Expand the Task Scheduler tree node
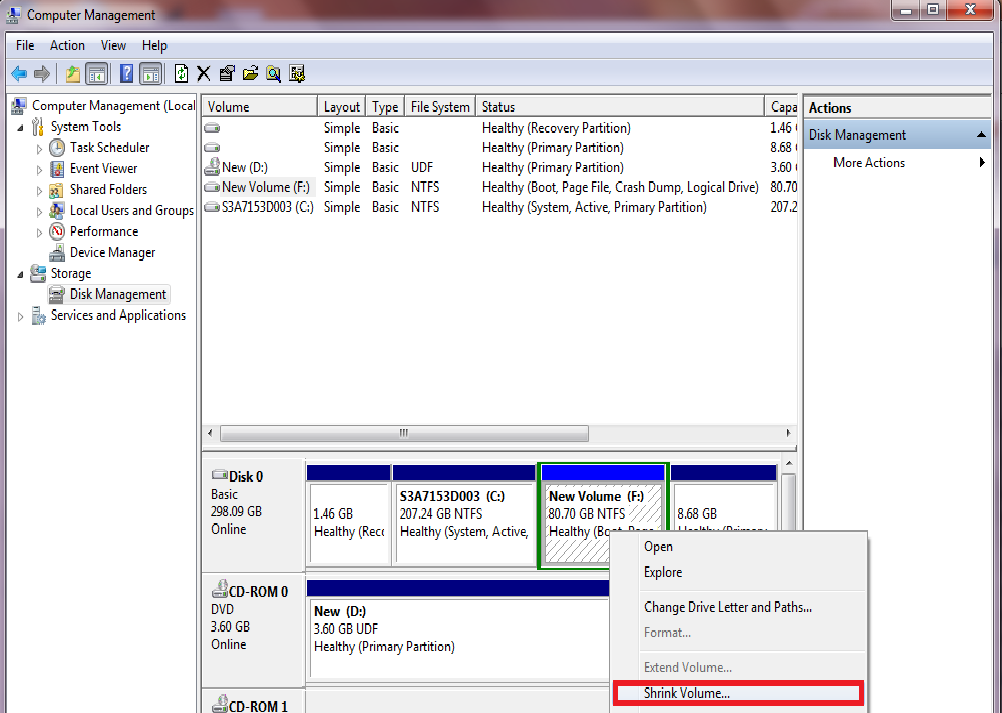The image size is (1002, 713). click(40, 148)
